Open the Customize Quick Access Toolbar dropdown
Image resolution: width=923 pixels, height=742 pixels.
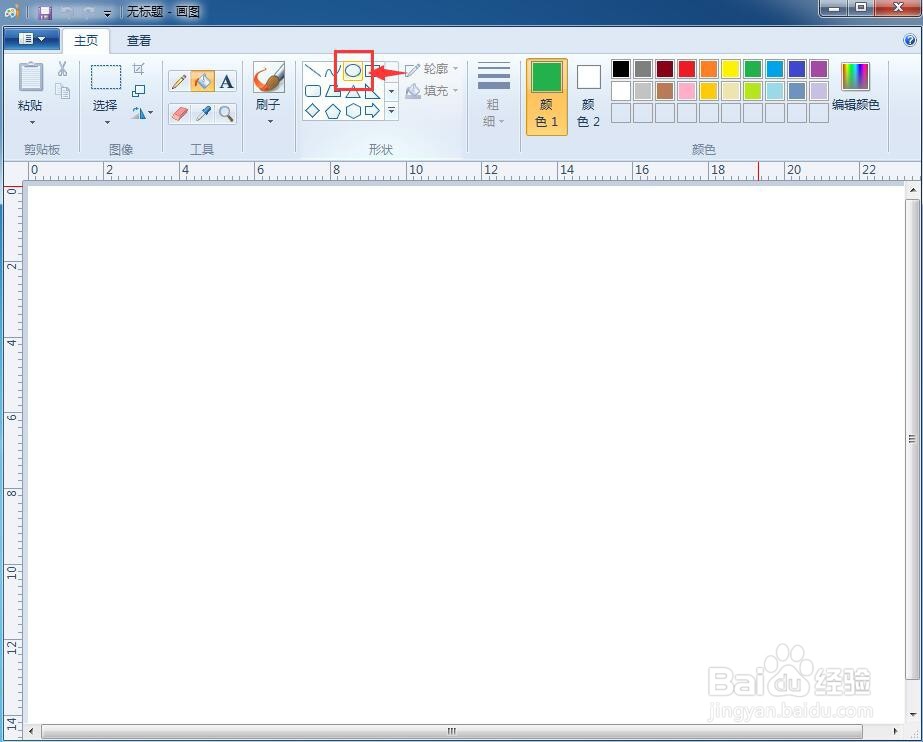107,13
